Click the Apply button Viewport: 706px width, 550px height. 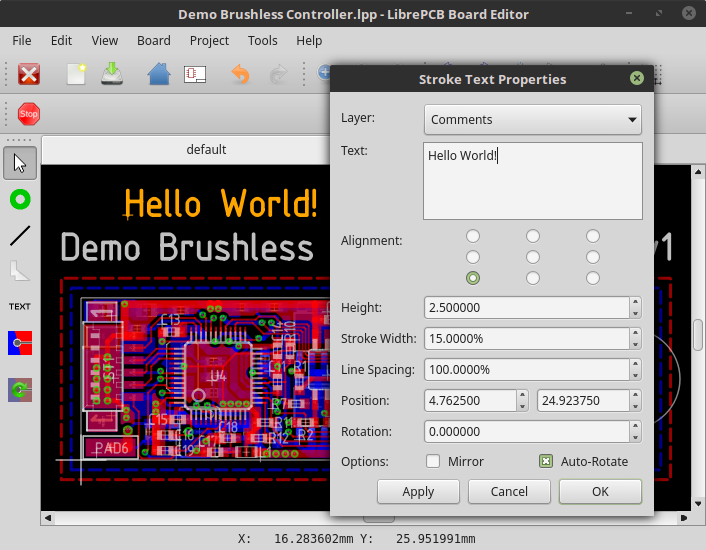tap(418, 491)
